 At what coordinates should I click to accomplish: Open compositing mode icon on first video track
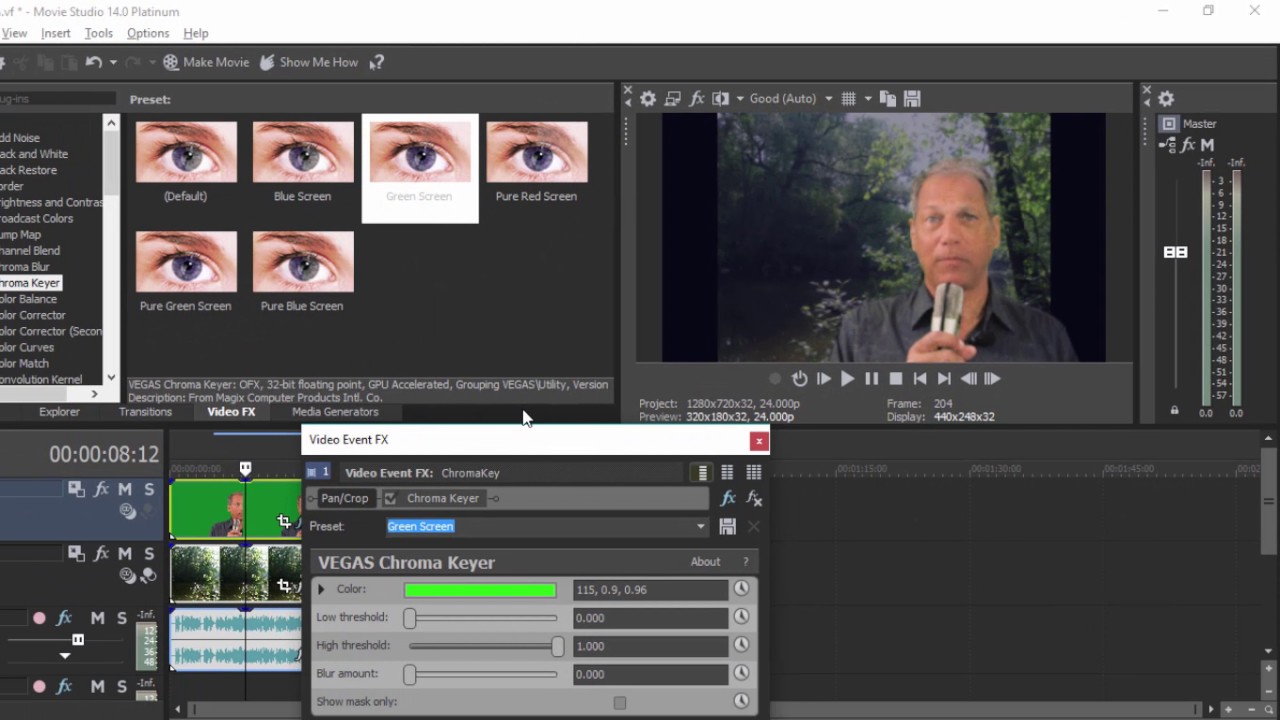pyautogui.click(x=76, y=489)
